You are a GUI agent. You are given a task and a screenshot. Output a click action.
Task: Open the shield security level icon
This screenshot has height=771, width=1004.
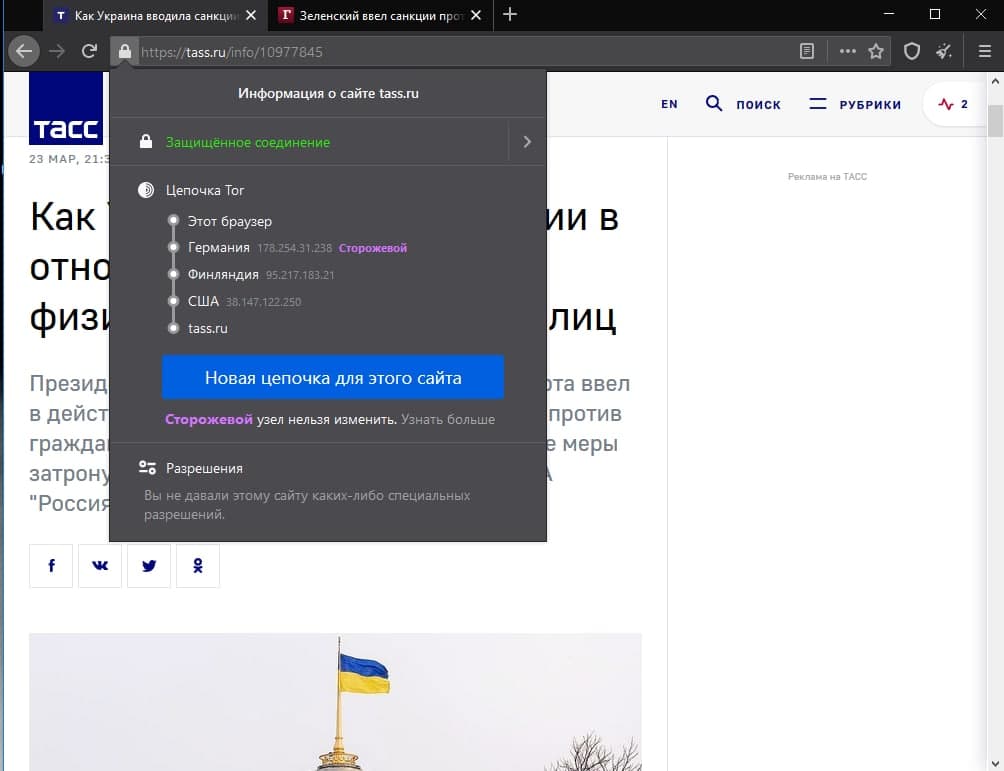click(912, 51)
